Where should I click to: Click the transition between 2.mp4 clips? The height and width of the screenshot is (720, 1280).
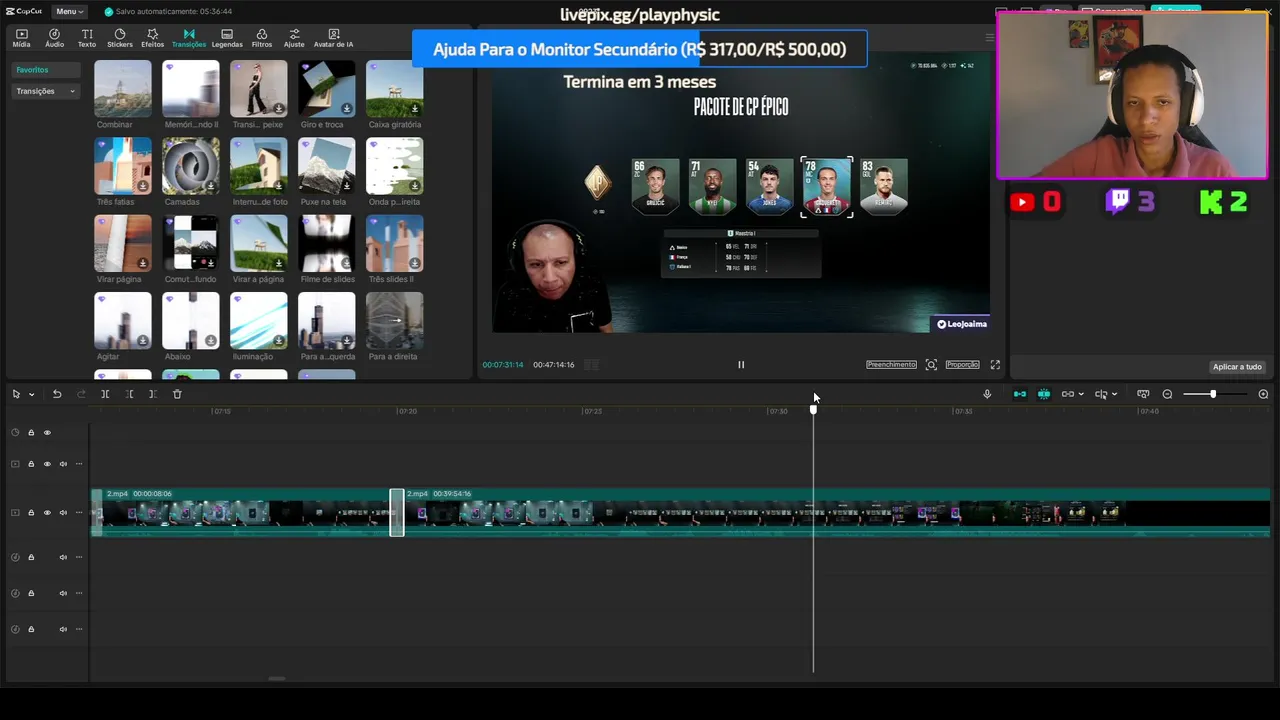pyautogui.click(x=397, y=512)
